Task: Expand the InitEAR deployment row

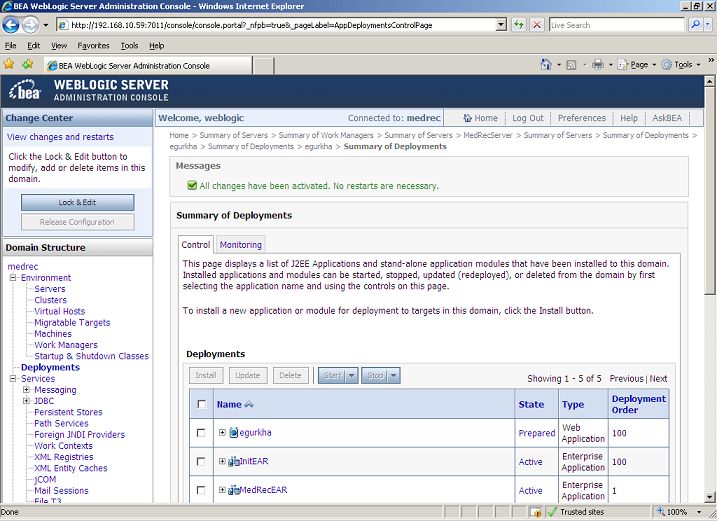Action: click(222, 461)
